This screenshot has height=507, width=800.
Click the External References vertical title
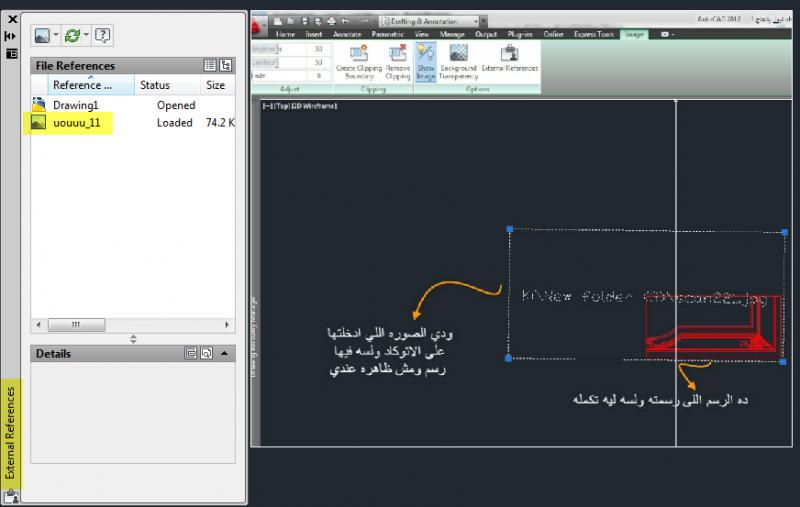click(x=10, y=433)
